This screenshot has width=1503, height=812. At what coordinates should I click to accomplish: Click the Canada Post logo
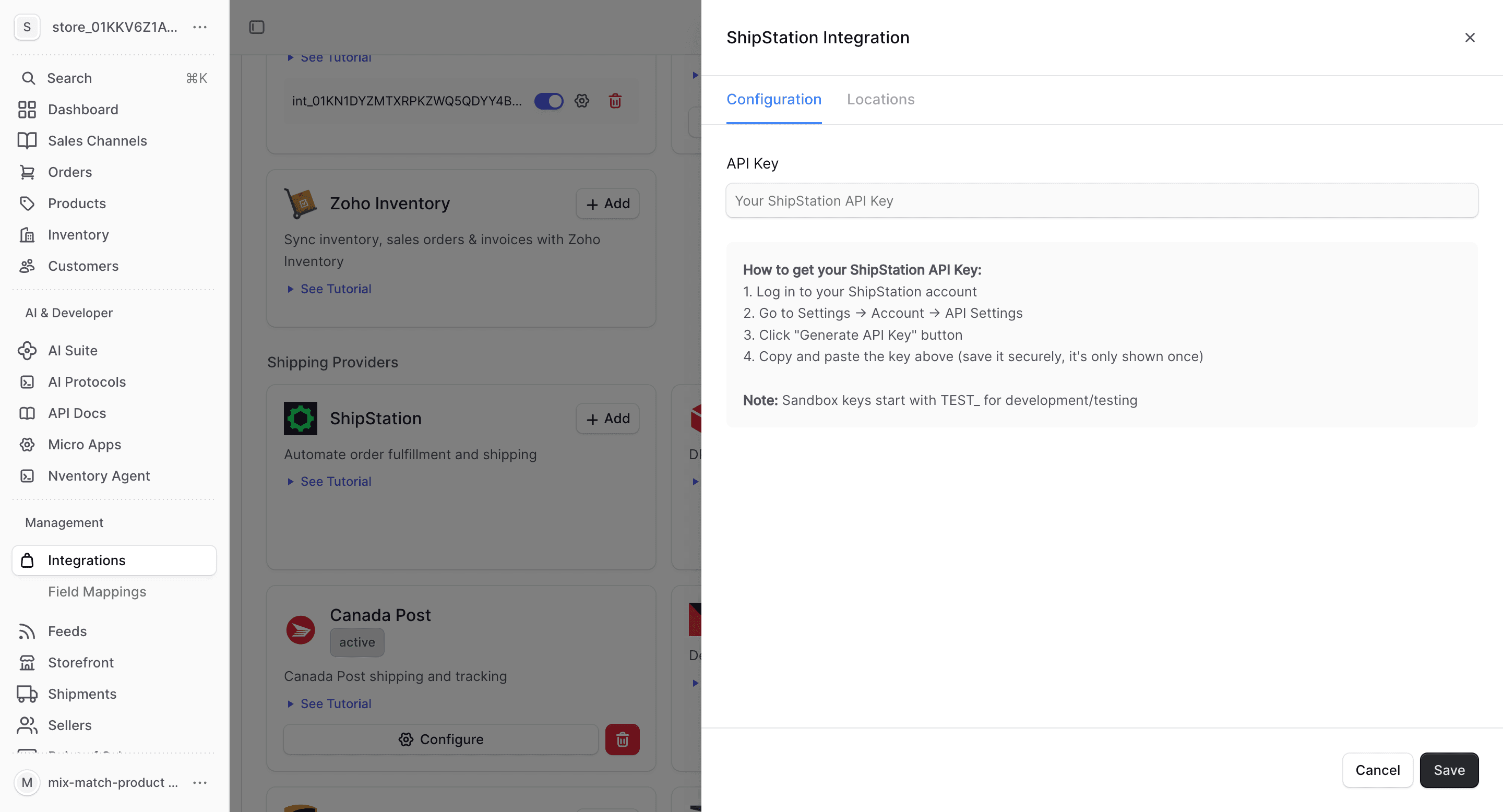[x=301, y=630]
